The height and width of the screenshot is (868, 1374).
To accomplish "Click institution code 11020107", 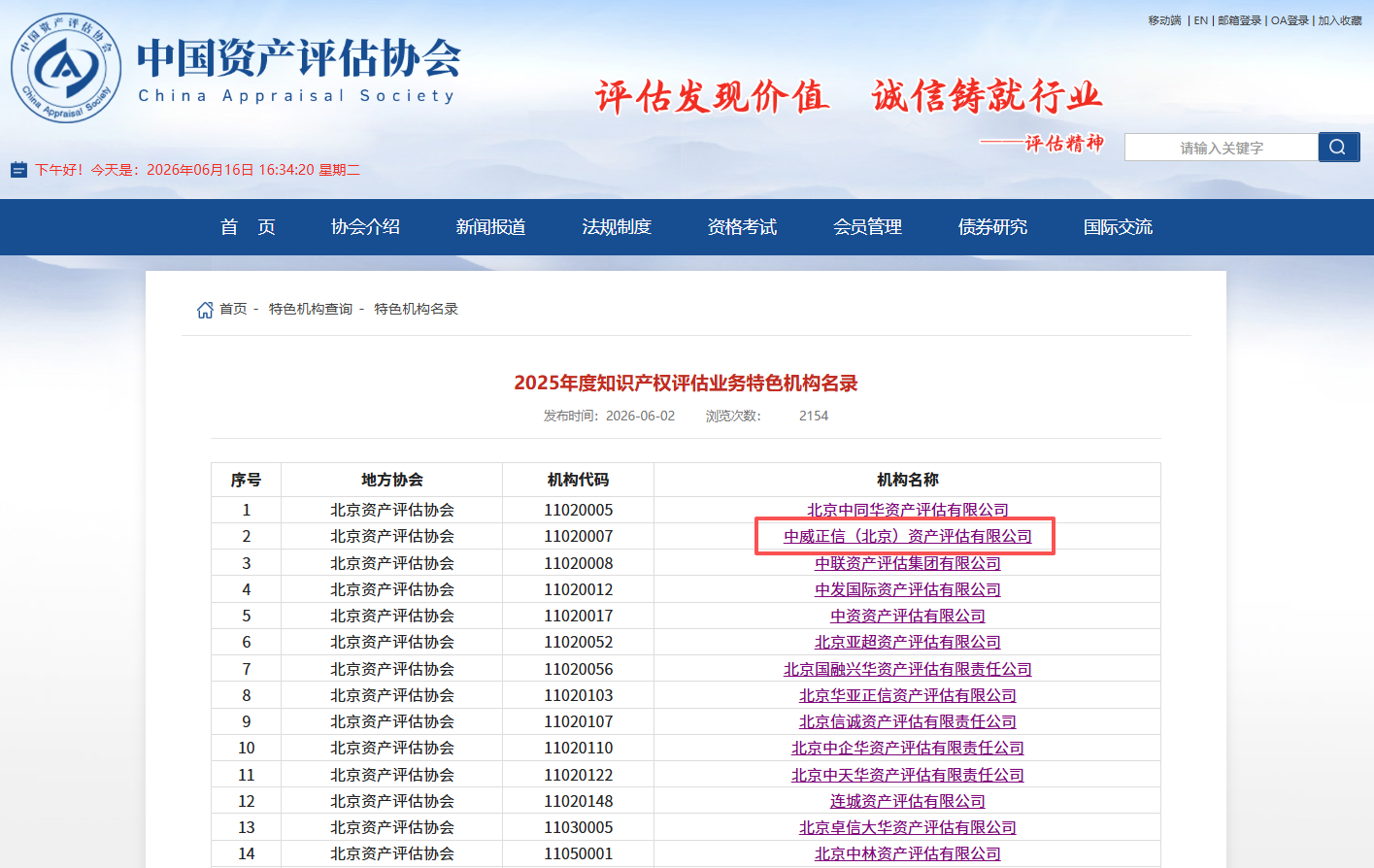I will point(579,721).
